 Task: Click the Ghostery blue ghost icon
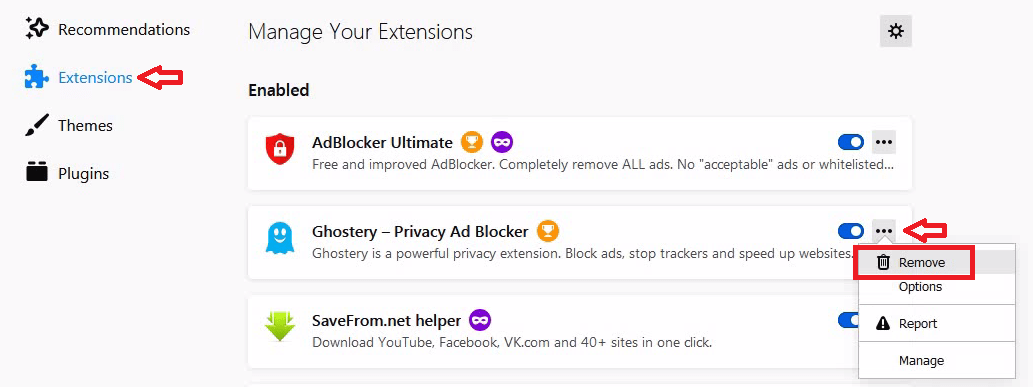pyautogui.click(x=279, y=238)
